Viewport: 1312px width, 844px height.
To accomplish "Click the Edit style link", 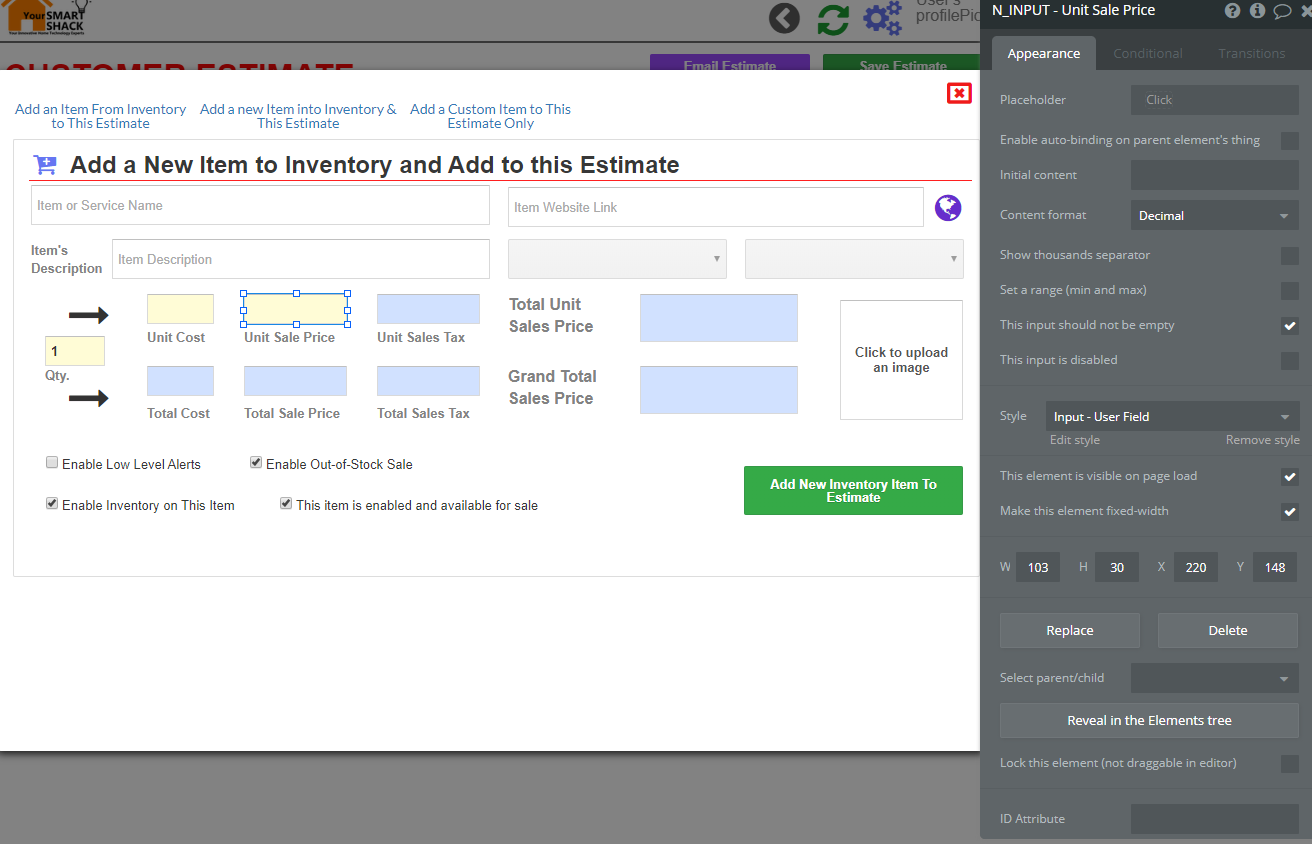I will (1075, 440).
